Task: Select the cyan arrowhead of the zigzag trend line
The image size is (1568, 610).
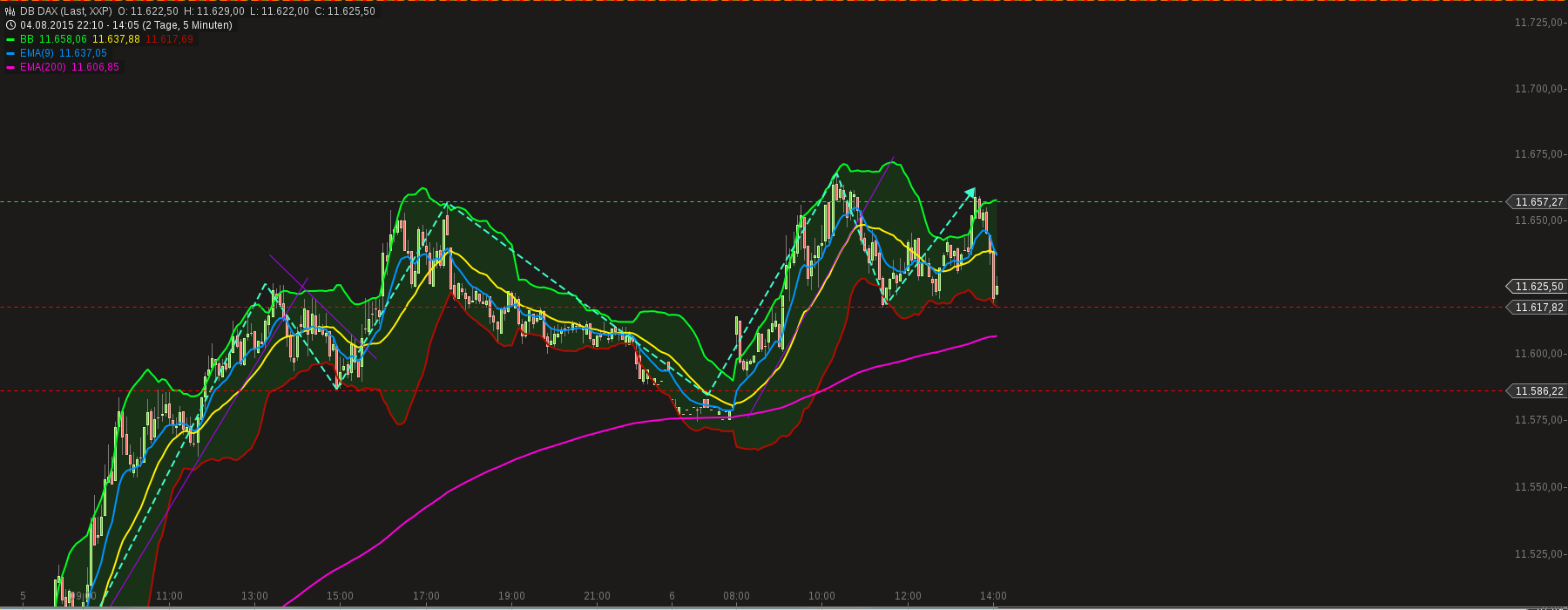Action: [970, 192]
